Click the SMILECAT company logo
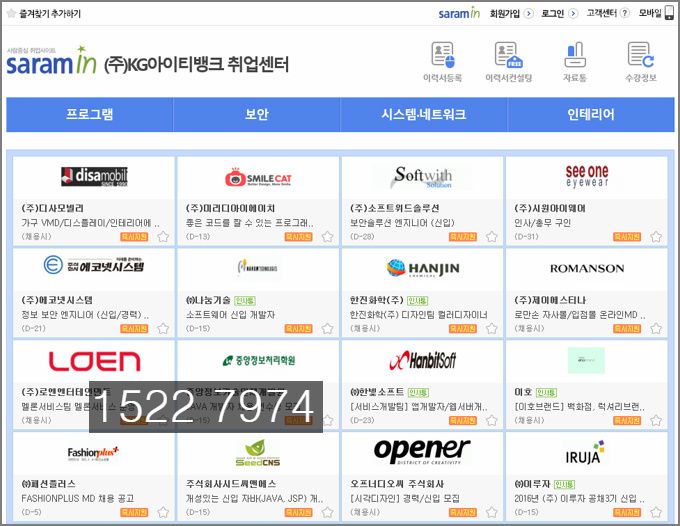This screenshot has width=680, height=526. click(x=258, y=177)
